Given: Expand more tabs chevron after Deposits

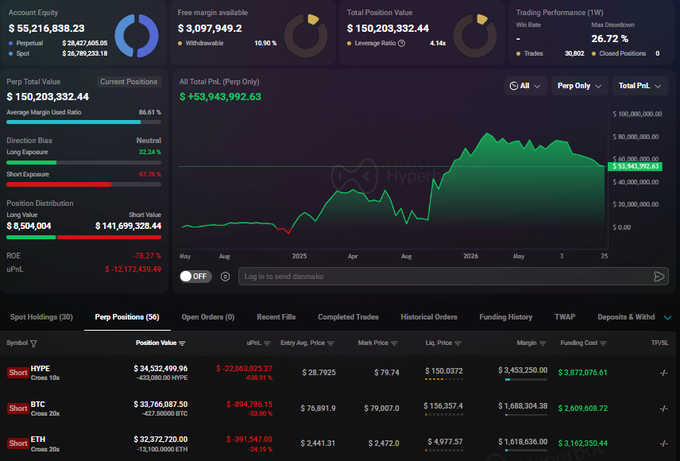Looking at the screenshot, I should pyautogui.click(x=667, y=317).
